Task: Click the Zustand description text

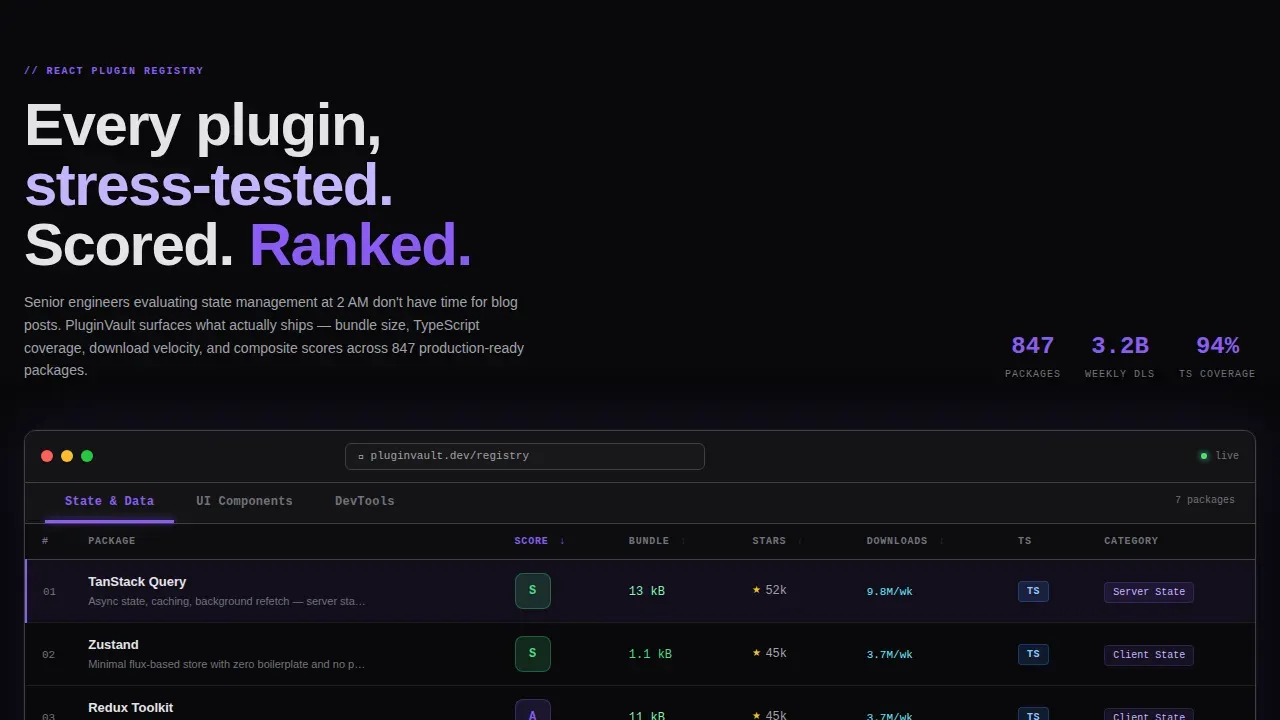Action: pos(227,664)
